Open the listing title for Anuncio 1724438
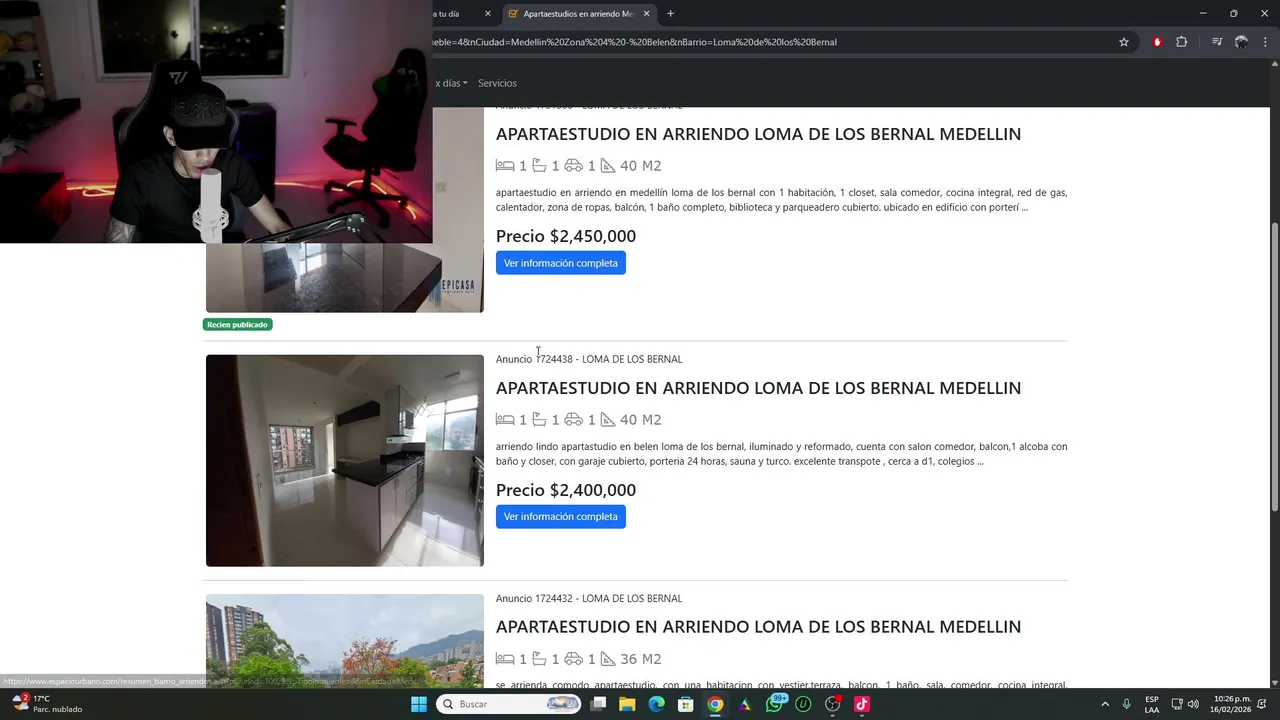 (758, 388)
